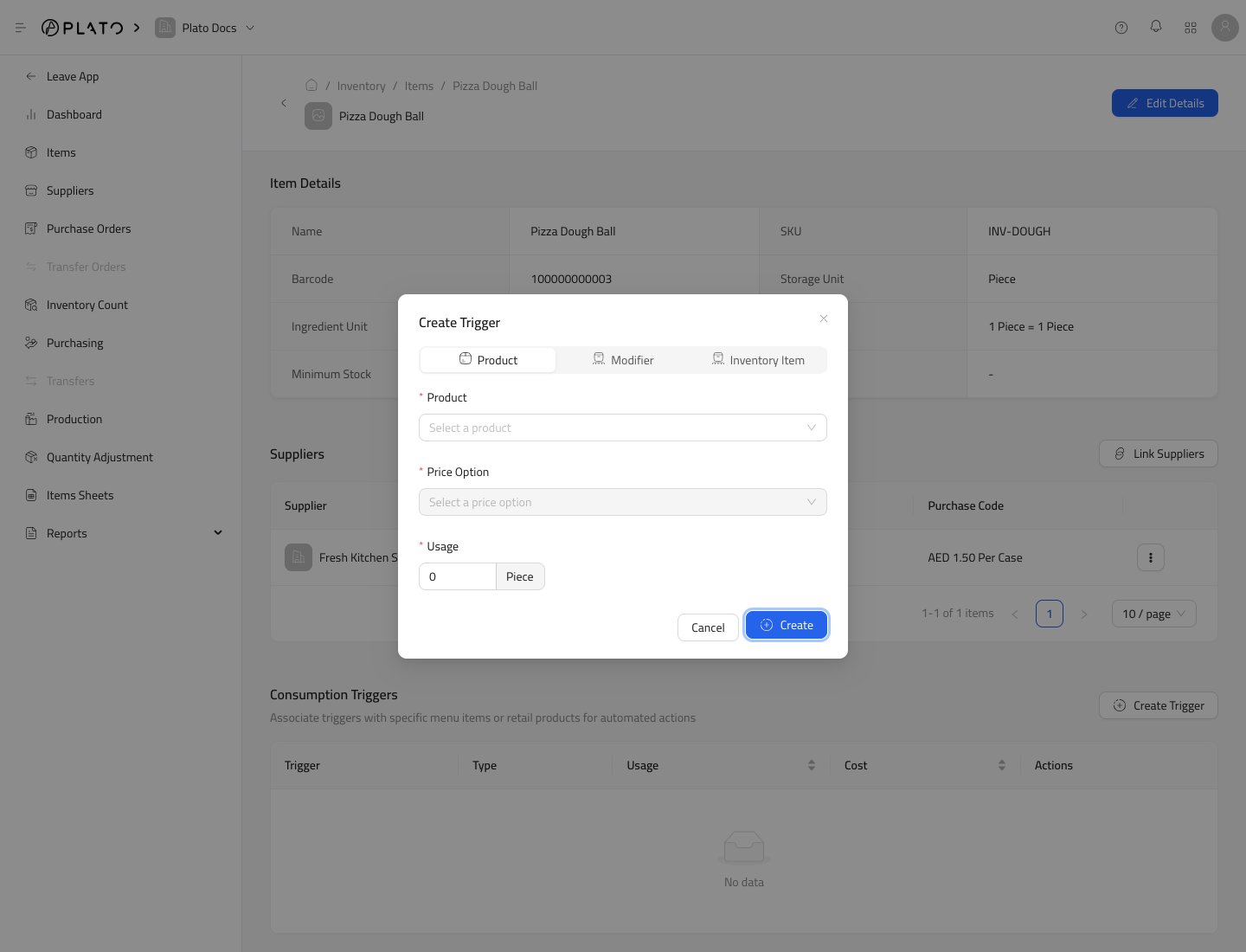1246x952 pixels.
Task: Toggle the sidebar collapse menu icon
Action: point(21,28)
